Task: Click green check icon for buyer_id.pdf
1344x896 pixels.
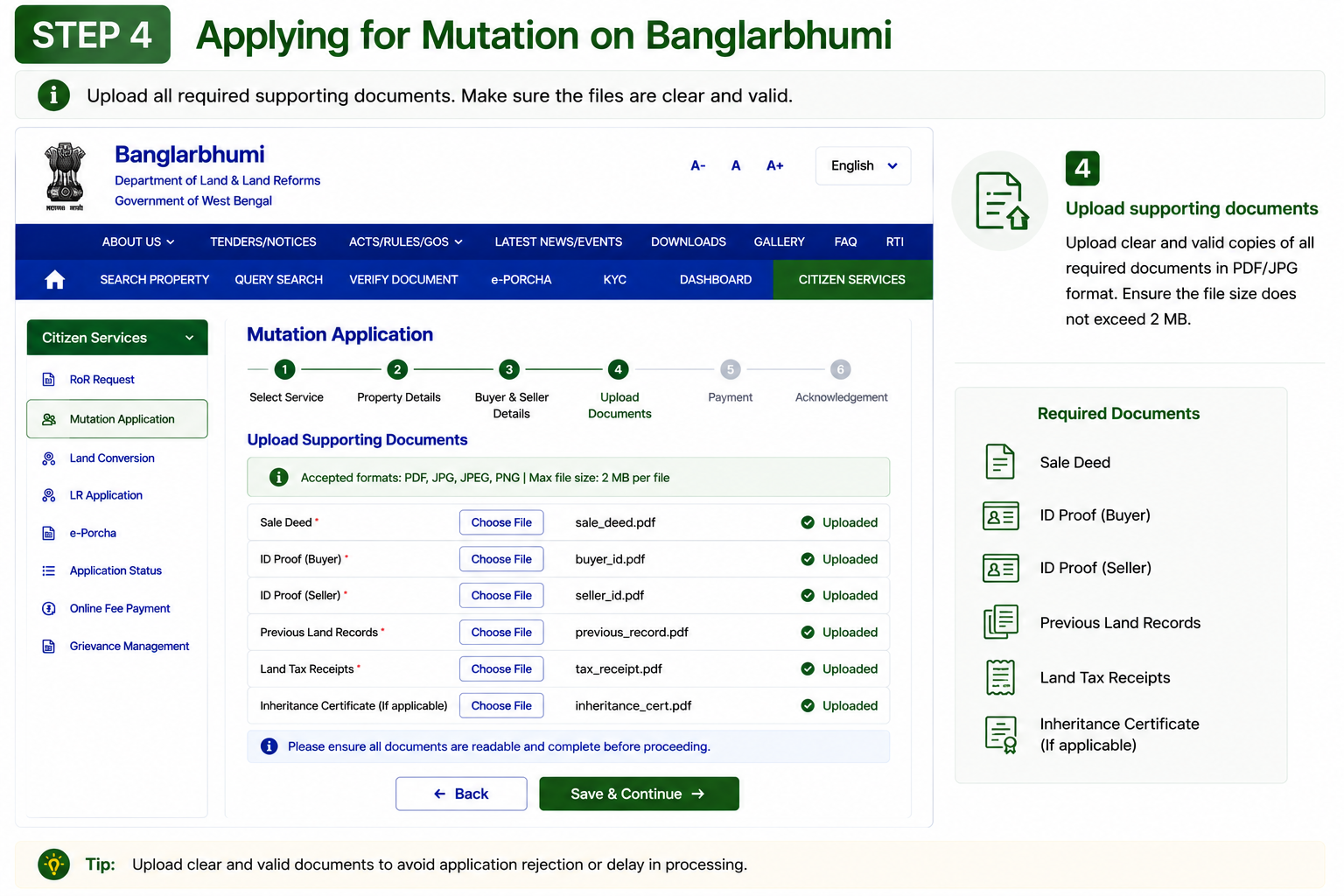Action: coord(808,559)
